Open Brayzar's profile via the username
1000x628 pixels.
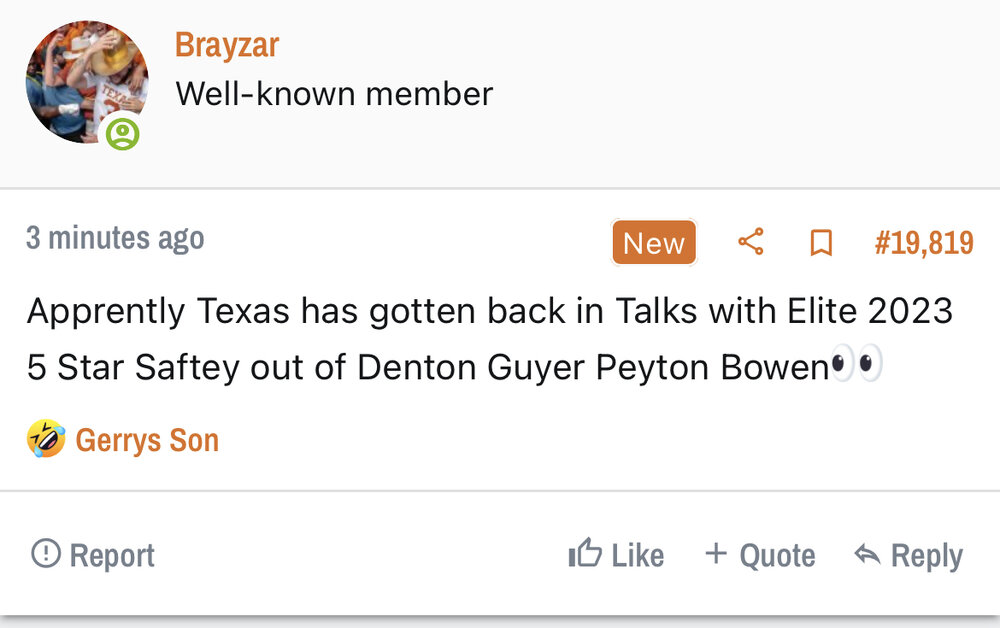pos(226,44)
